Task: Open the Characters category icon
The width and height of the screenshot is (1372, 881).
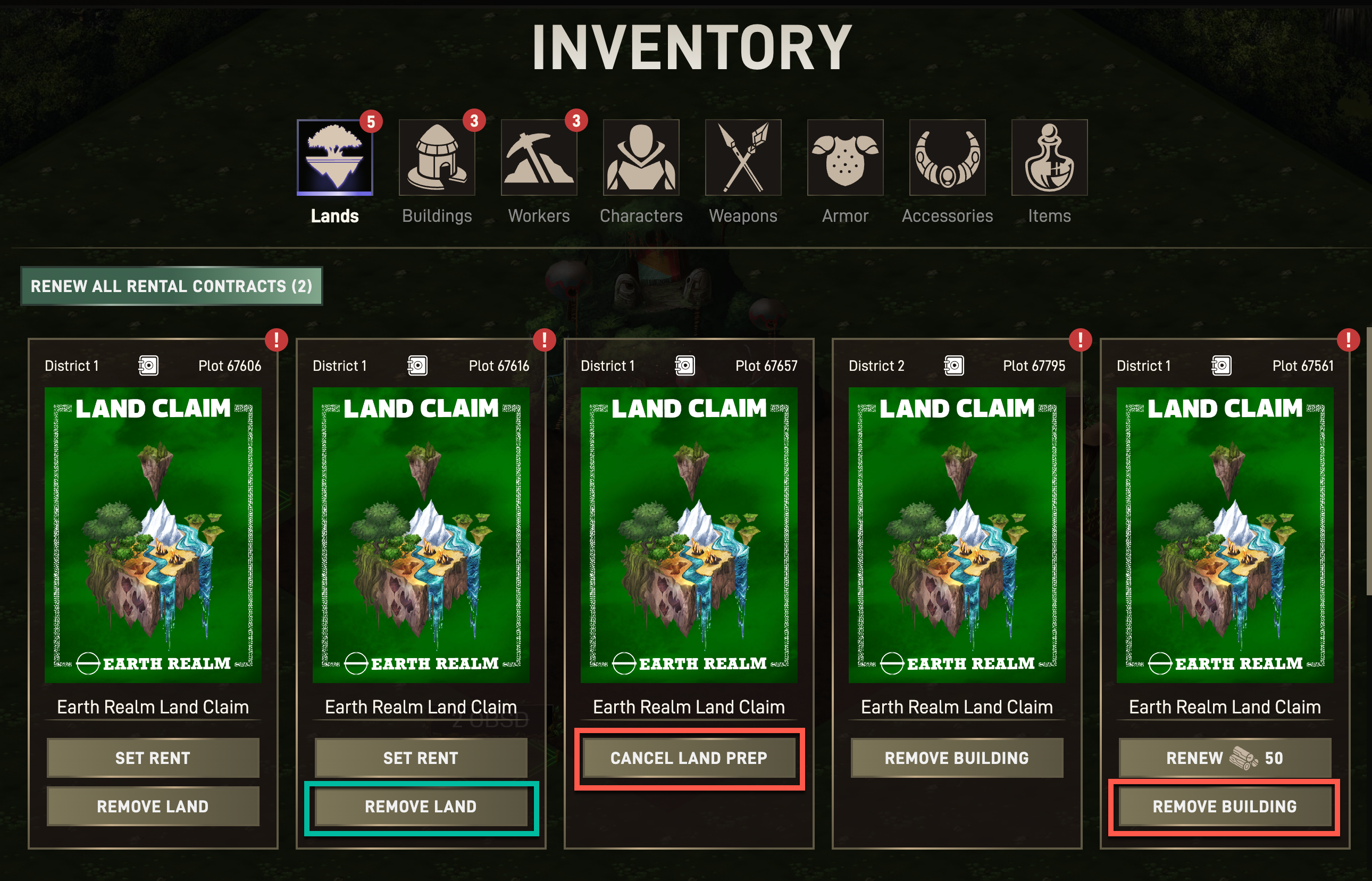Action: tap(641, 157)
